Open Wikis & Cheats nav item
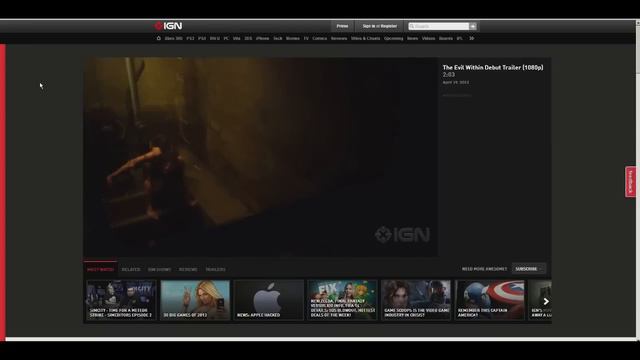Viewport: 640px width, 360px height. click(366, 38)
